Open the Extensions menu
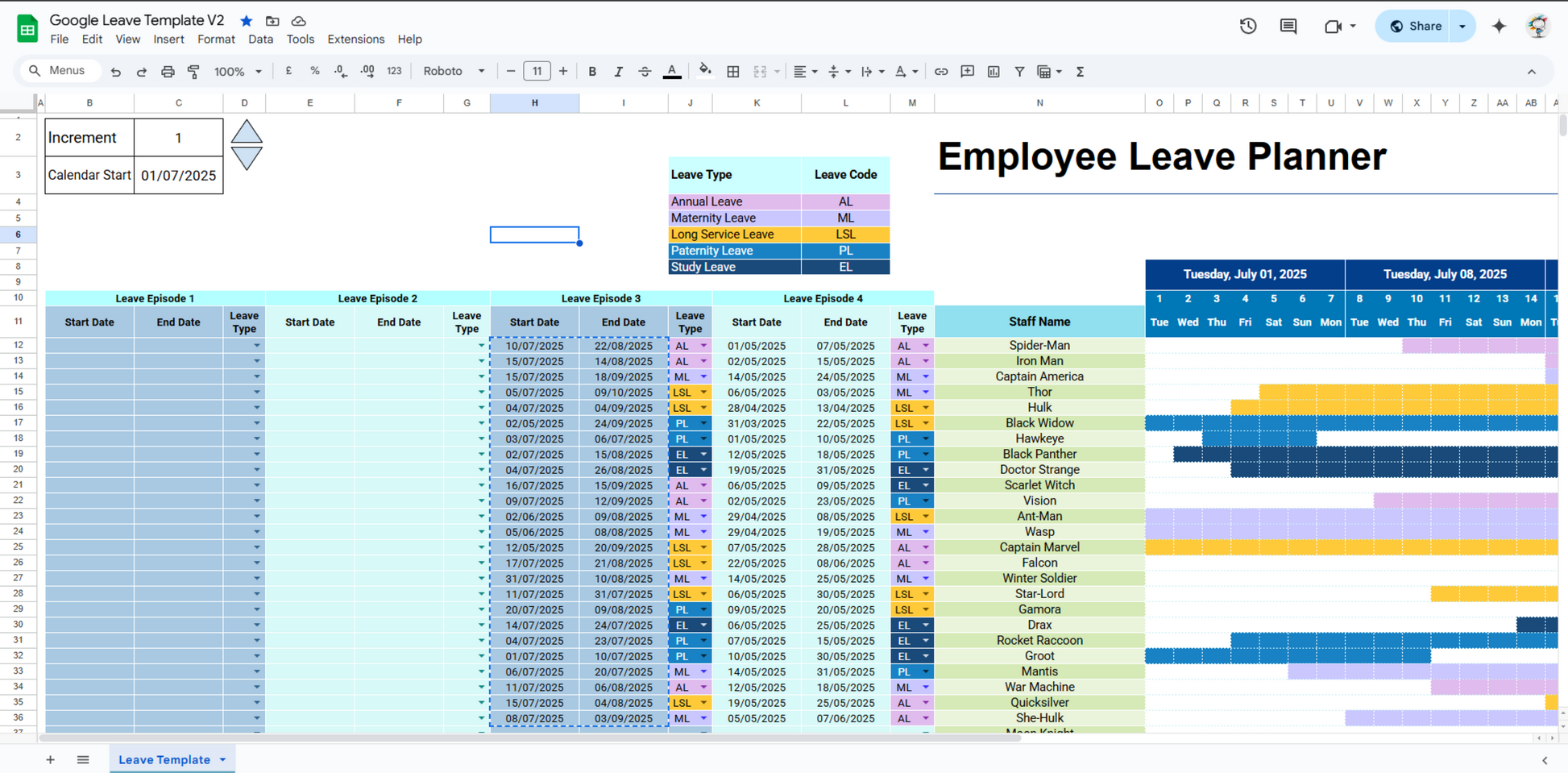 pyautogui.click(x=355, y=39)
